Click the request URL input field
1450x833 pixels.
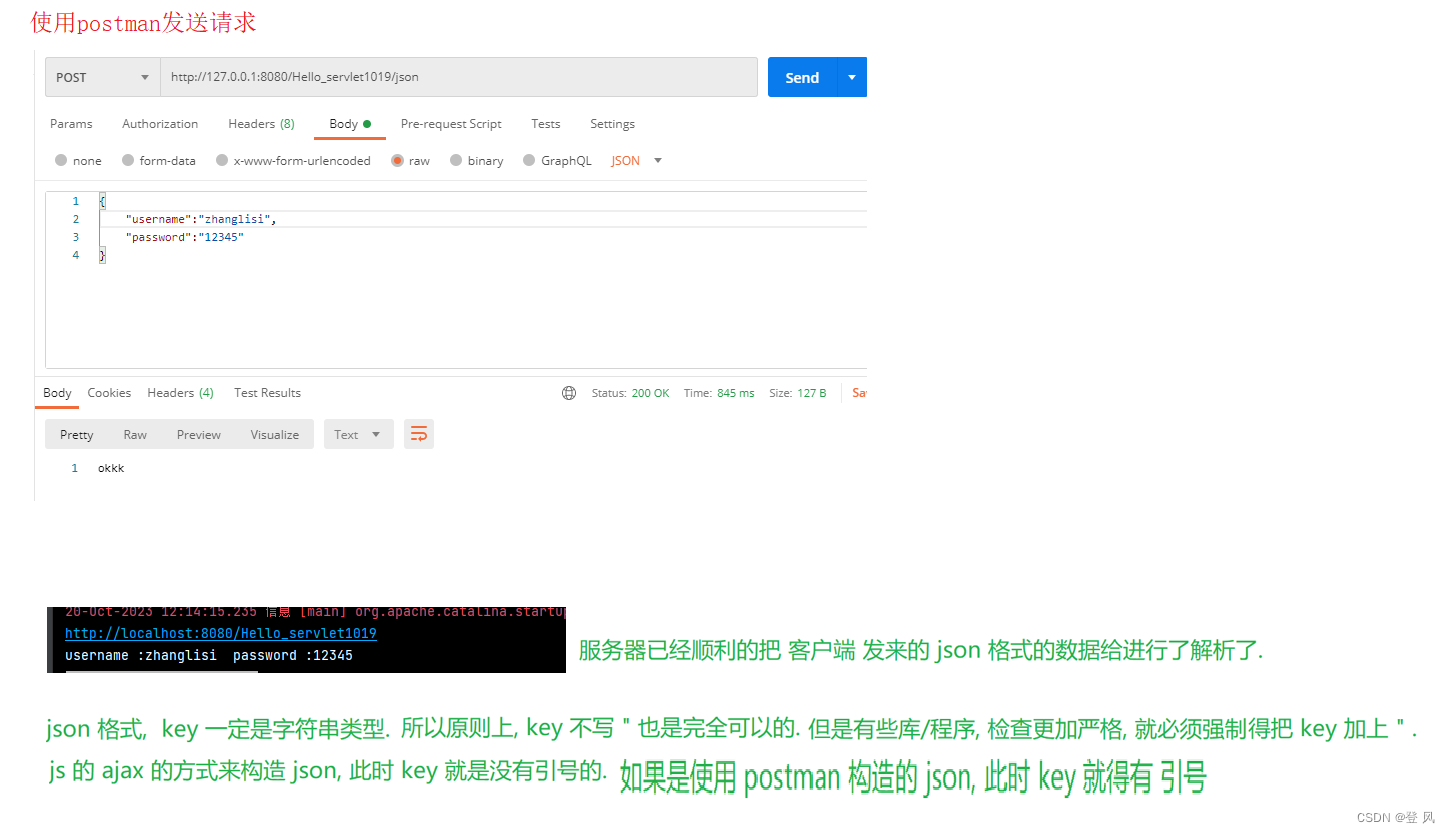(458, 77)
